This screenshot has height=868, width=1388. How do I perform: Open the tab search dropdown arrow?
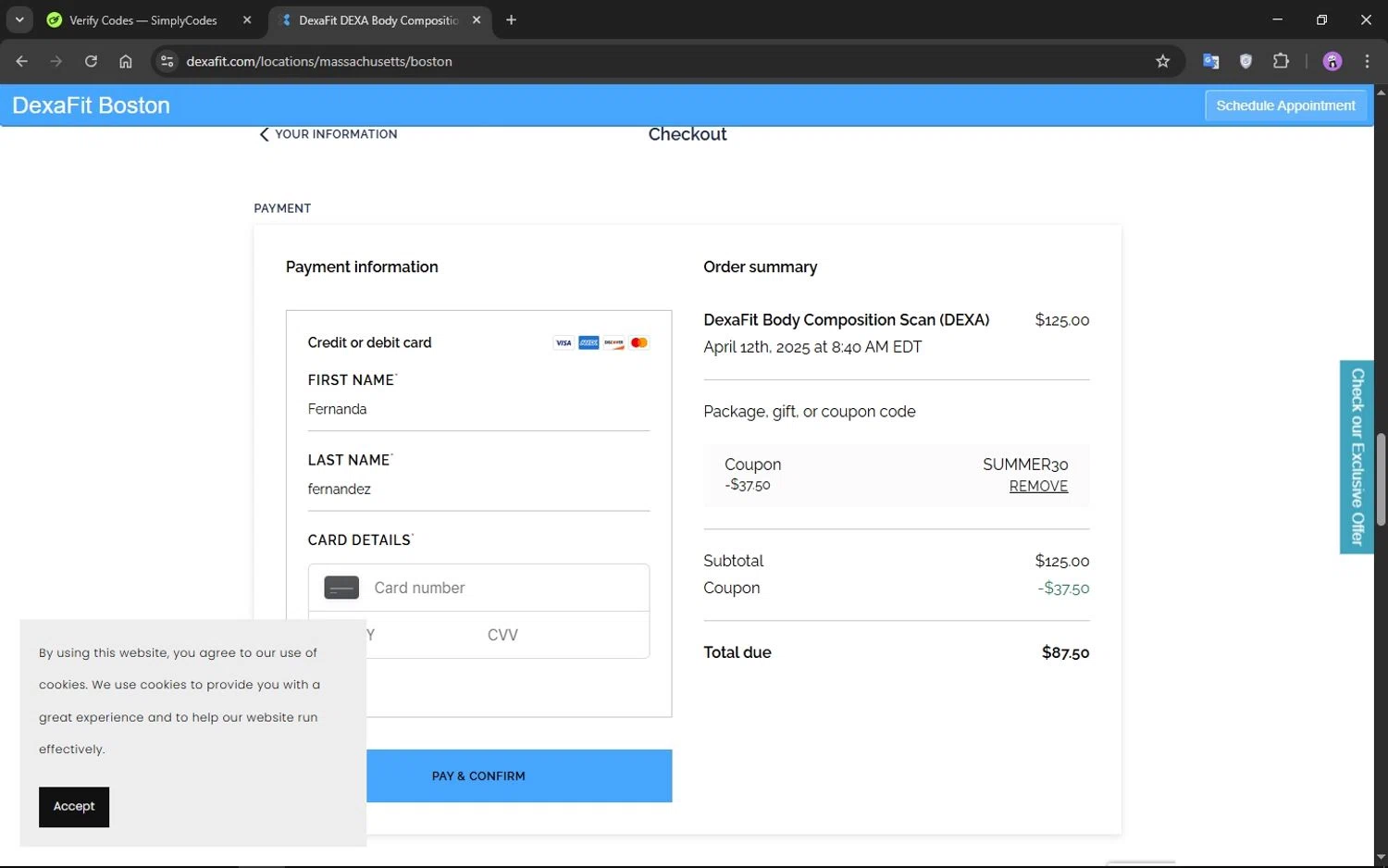click(19, 19)
